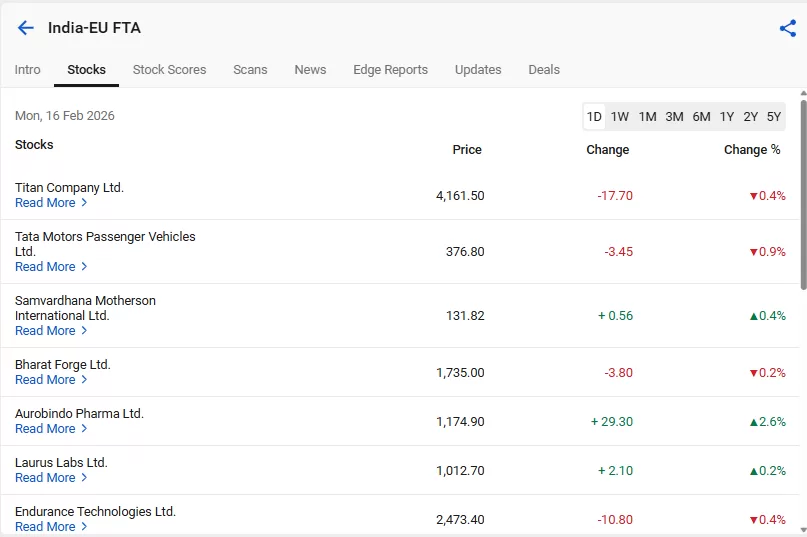Click the +29.30 change value

coord(611,422)
